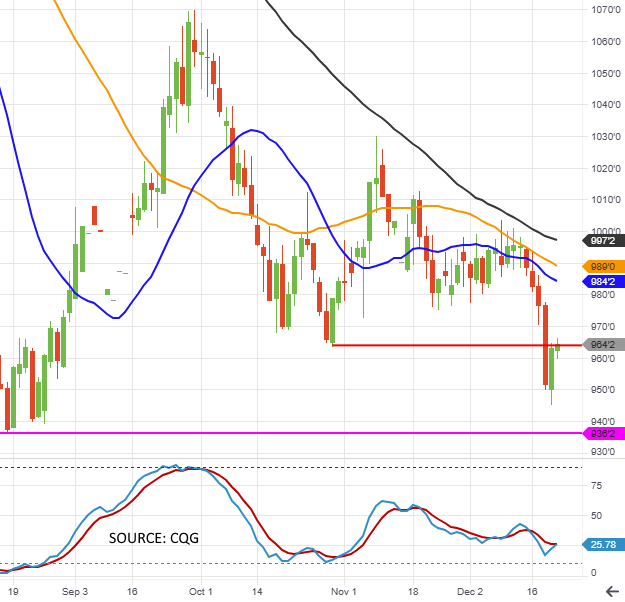Click the 0 level on stochastic scale

coord(594,572)
